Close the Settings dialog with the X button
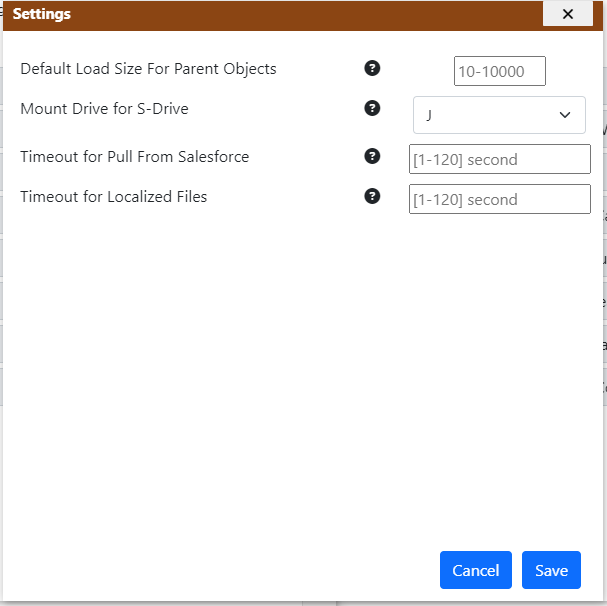 (568, 14)
